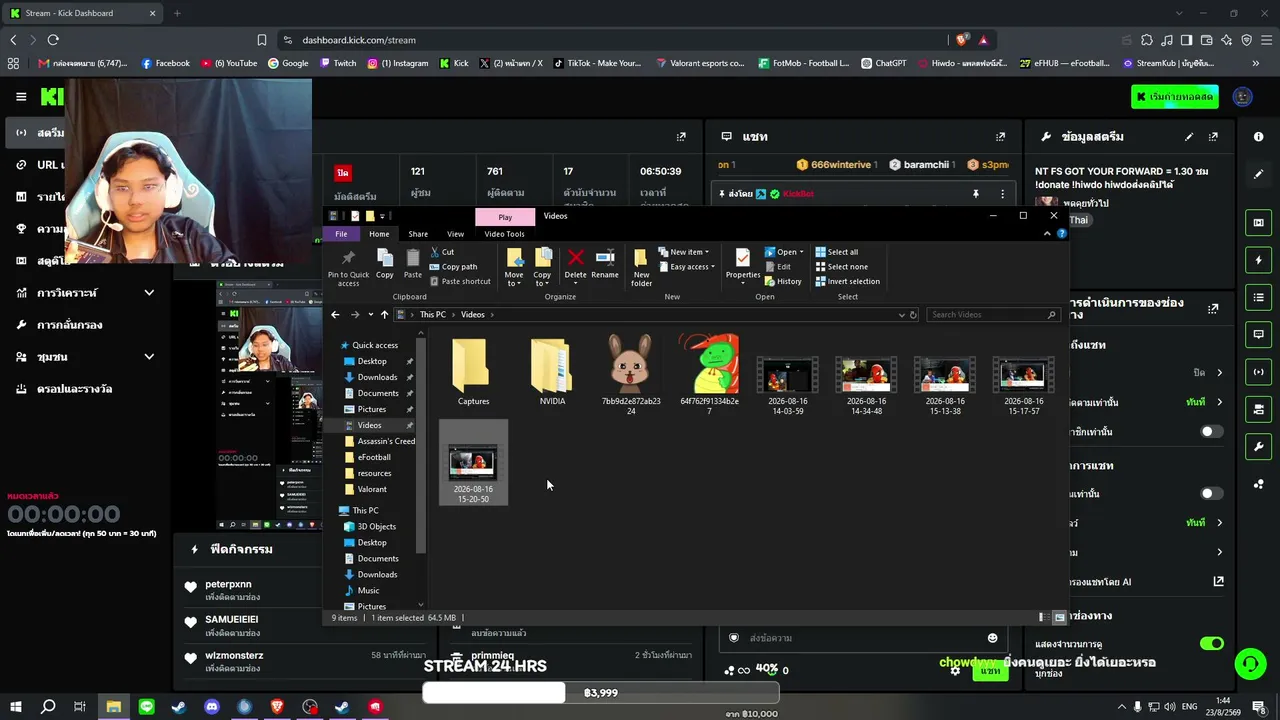Click Select none in the ribbon
Viewport: 1280px width, 720px height.
coord(841,267)
